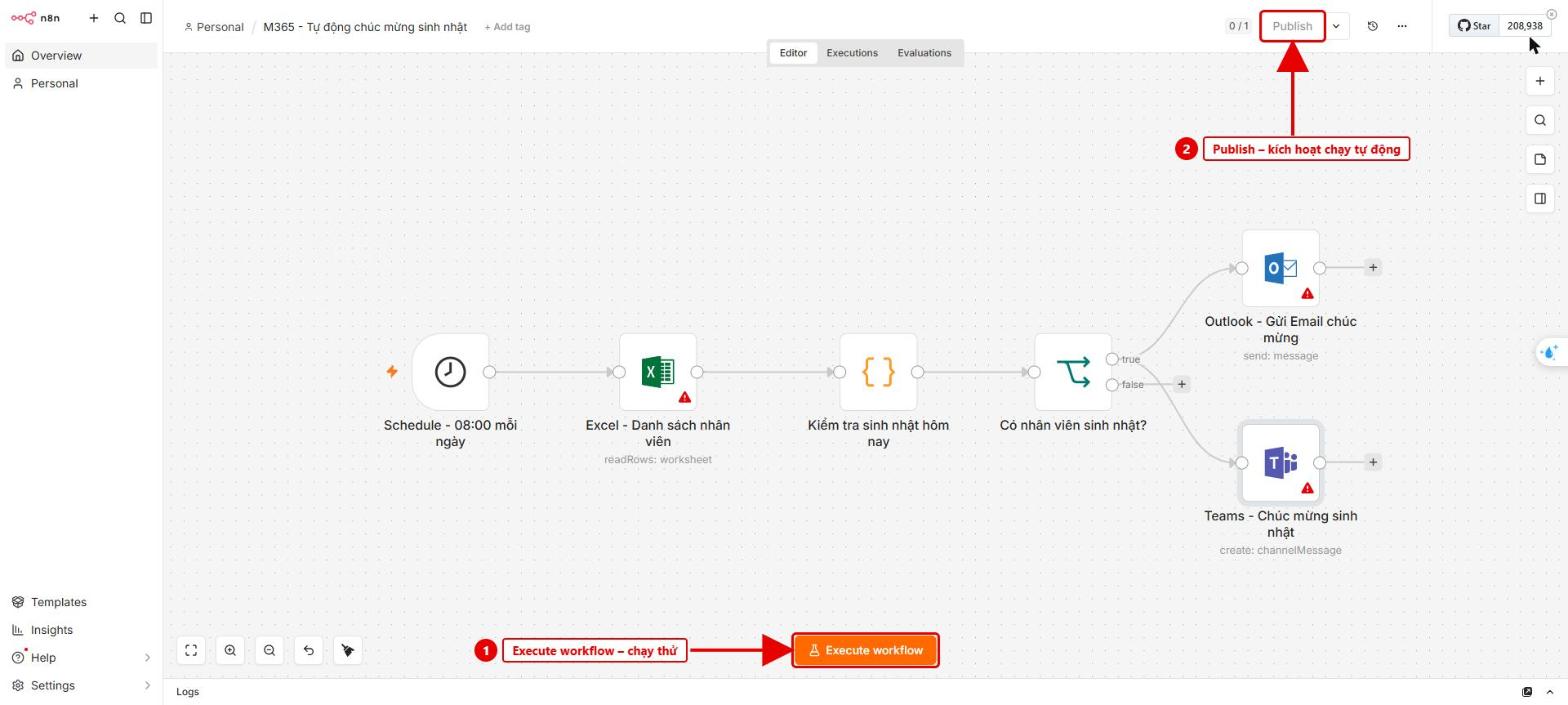
Task: Add a sticky note from right panel
Action: coord(1540,159)
